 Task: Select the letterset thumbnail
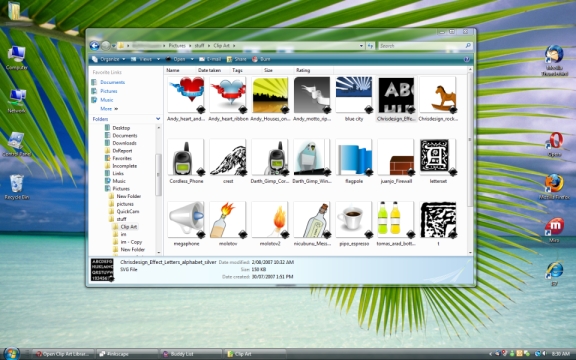[x=438, y=157]
